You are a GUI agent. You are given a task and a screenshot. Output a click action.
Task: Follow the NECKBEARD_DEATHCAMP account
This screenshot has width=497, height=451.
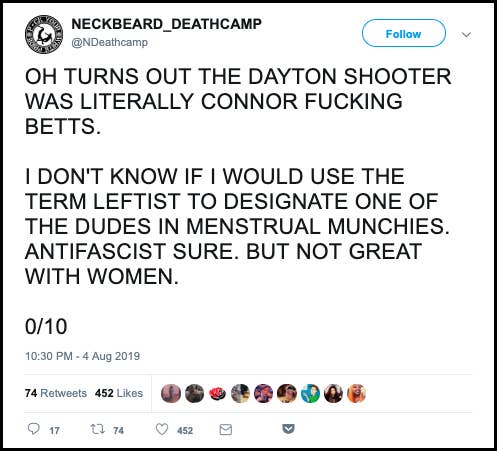[404, 33]
